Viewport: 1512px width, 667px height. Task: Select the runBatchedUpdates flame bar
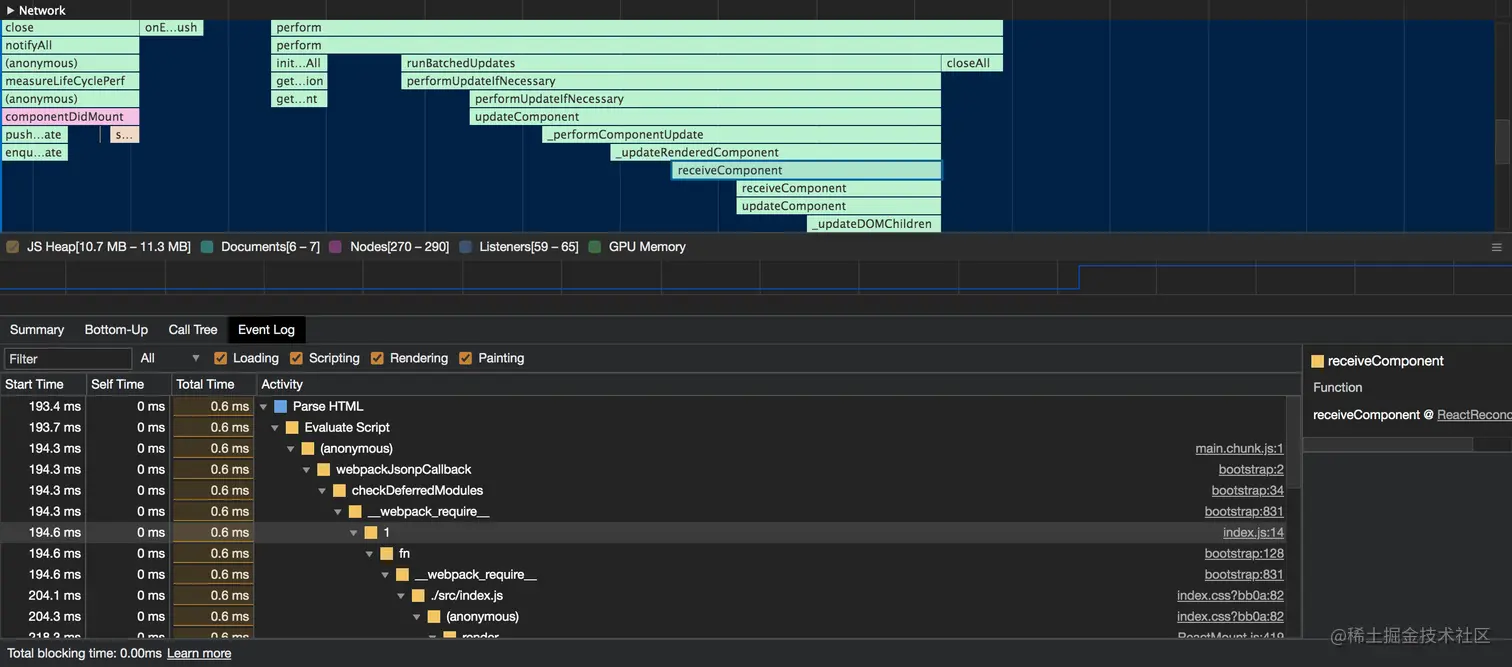(x=671, y=63)
